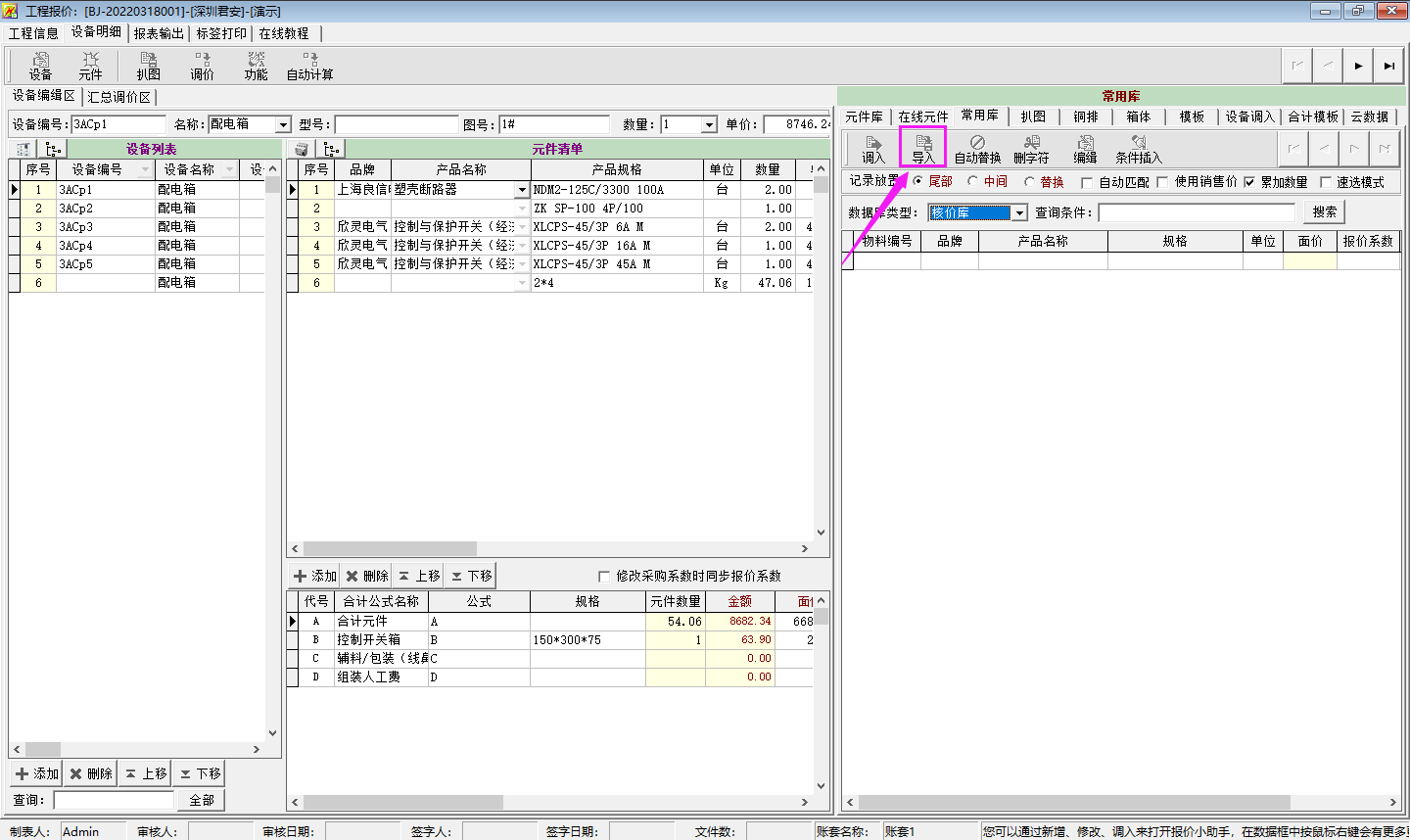Open the 在线教程 tab
1410x840 pixels.
pyautogui.click(x=284, y=33)
